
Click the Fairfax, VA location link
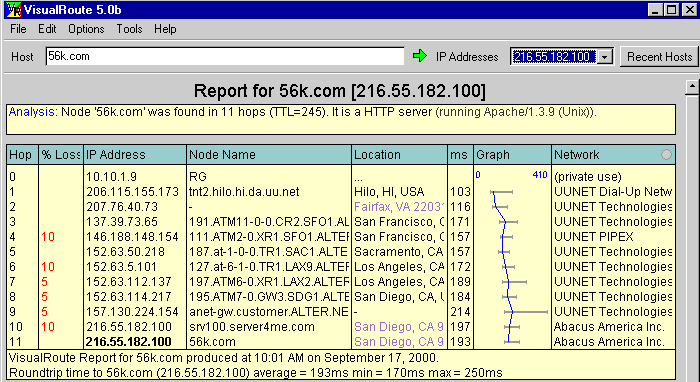[x=400, y=207]
